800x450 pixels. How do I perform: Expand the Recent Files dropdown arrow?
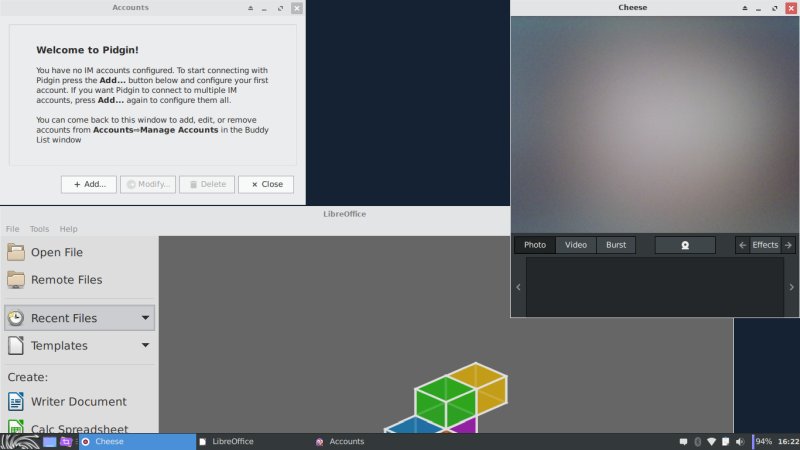[x=145, y=318]
